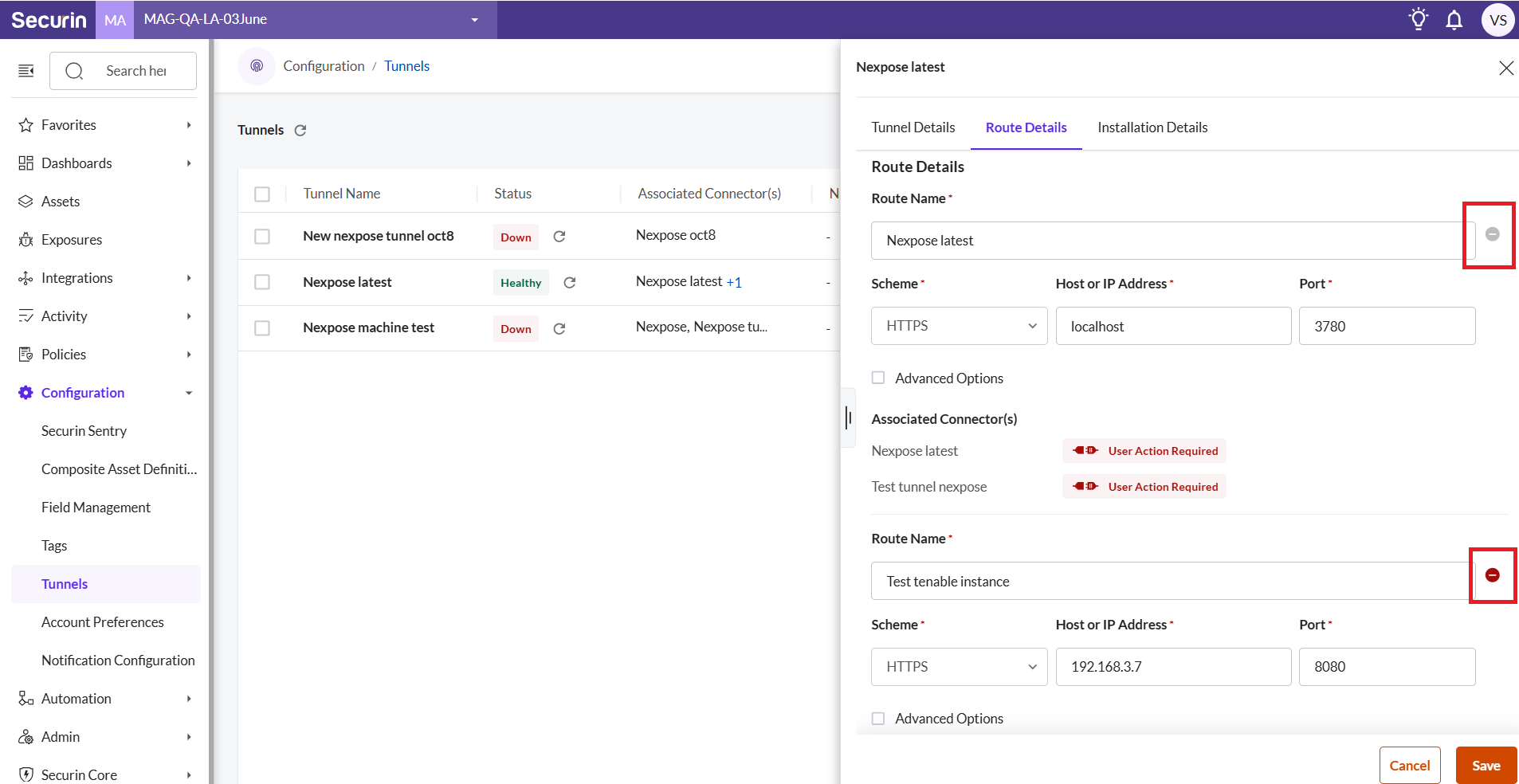Check the Nexpose machine test row
Image resolution: width=1519 pixels, height=784 pixels.
262,328
